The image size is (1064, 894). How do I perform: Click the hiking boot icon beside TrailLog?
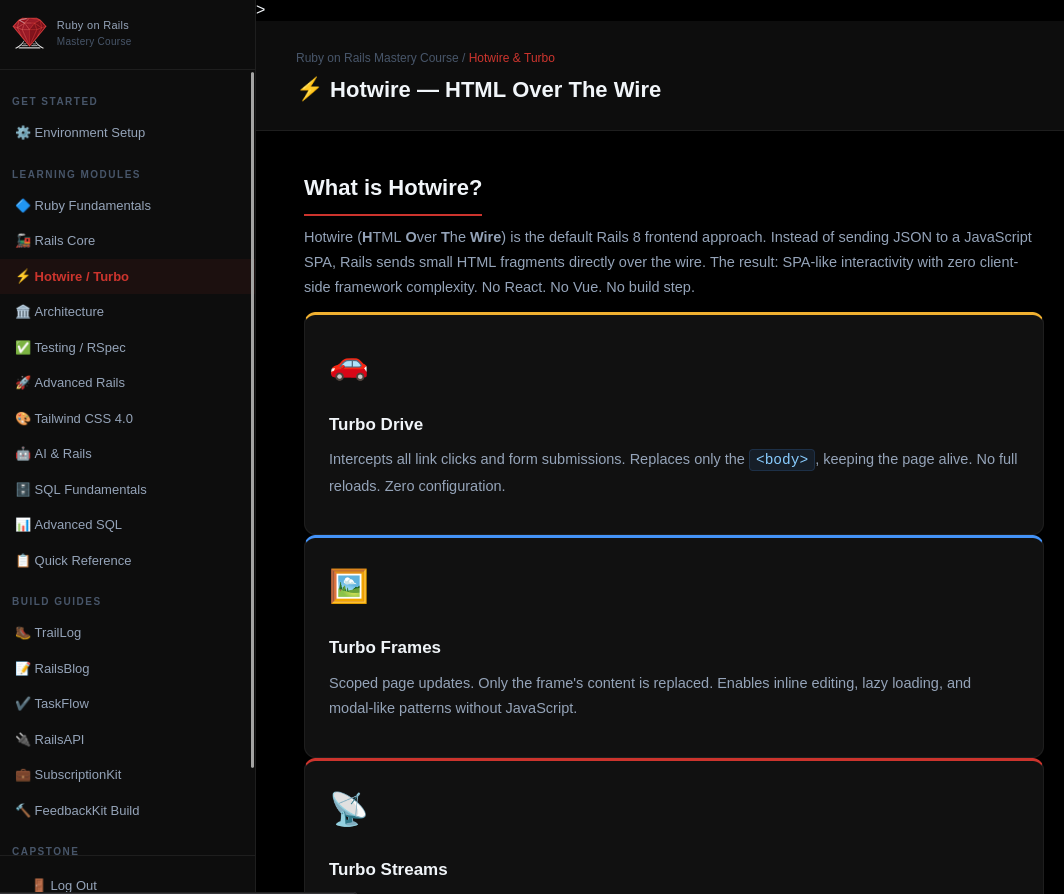point(23,633)
